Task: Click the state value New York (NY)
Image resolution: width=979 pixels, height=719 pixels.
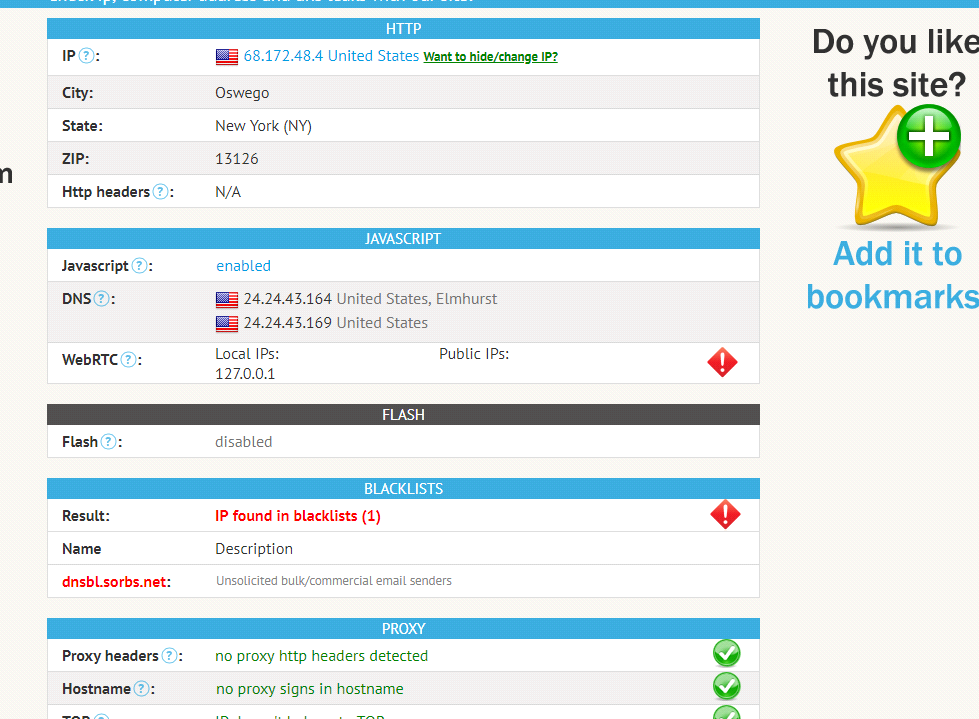Action: coord(263,126)
